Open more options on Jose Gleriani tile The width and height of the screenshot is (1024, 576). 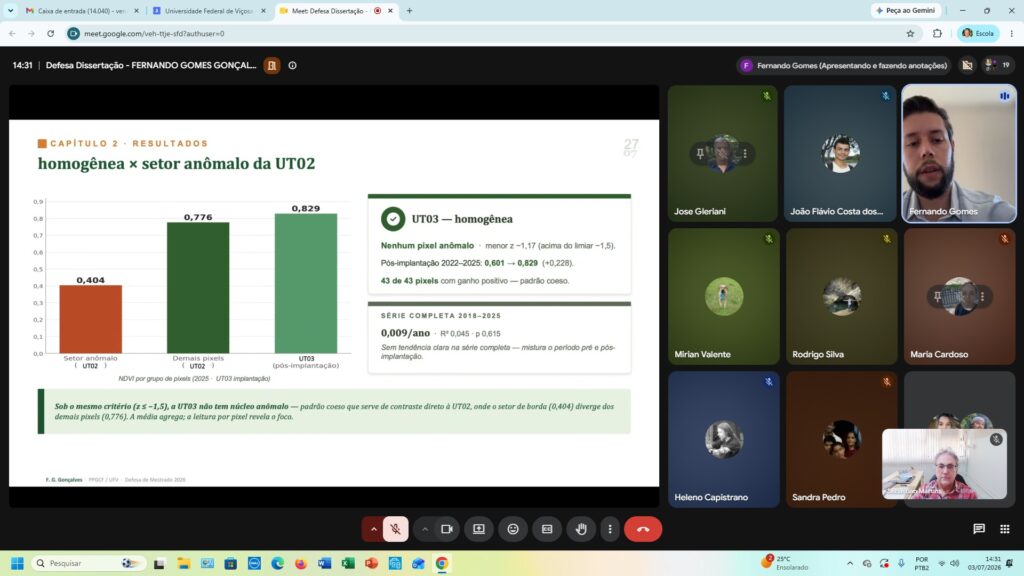pos(744,153)
